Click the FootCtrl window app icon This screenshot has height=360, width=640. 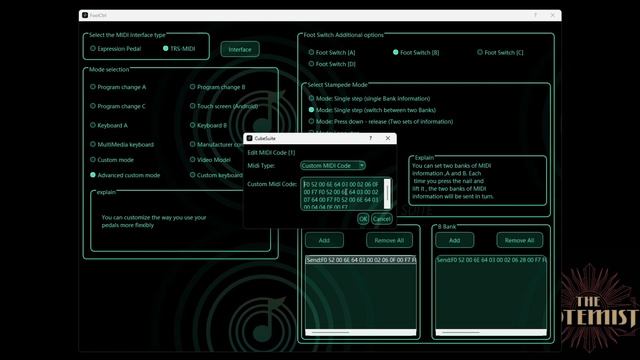click(x=85, y=15)
